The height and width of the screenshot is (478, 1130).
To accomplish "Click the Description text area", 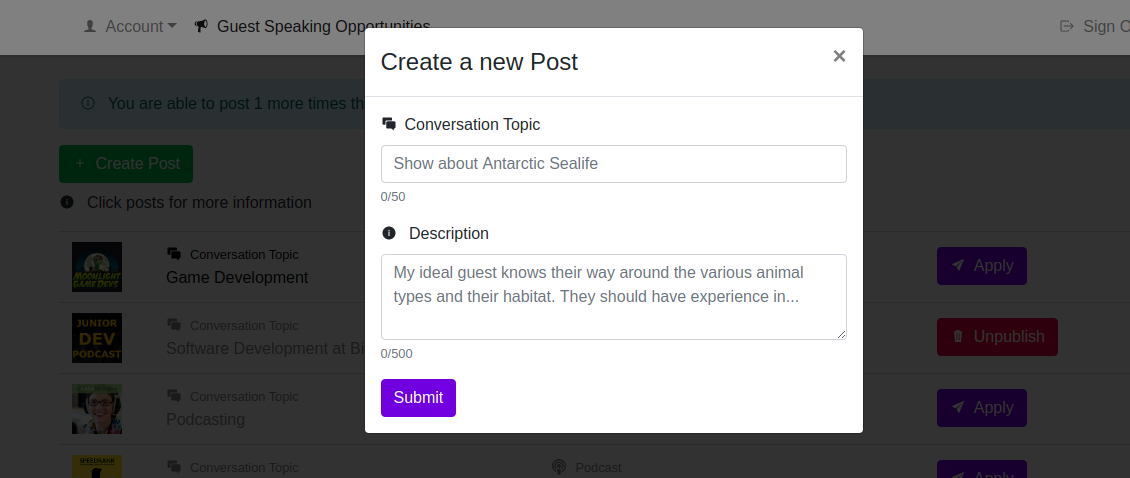I will click(x=613, y=296).
